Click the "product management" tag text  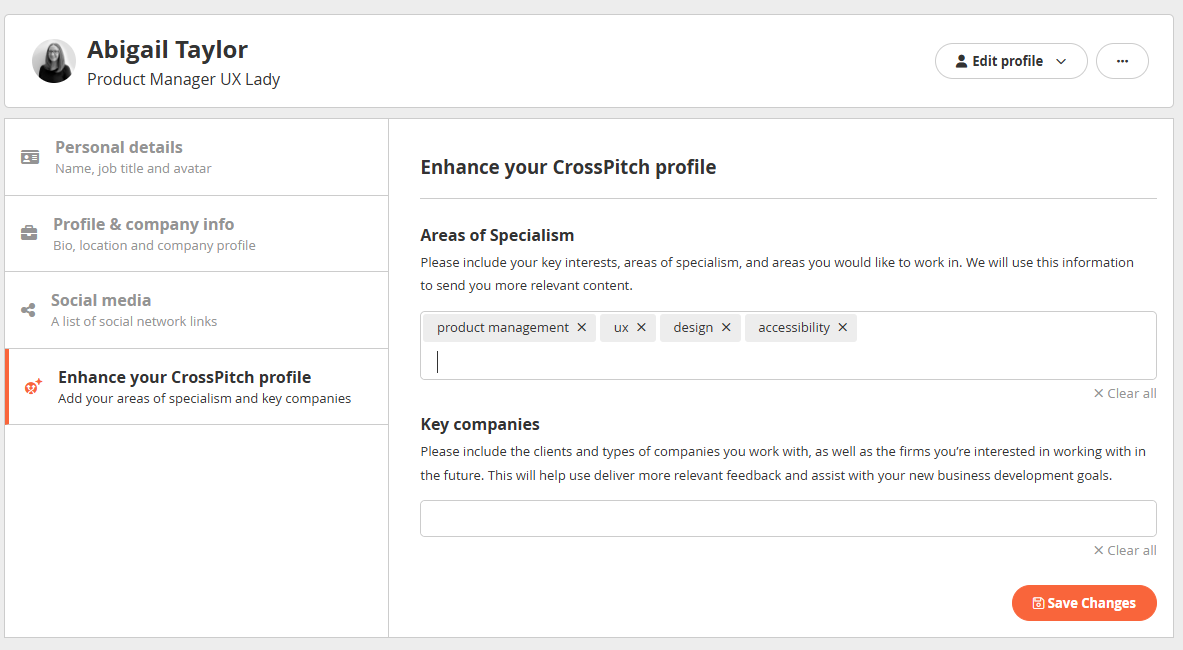(502, 327)
